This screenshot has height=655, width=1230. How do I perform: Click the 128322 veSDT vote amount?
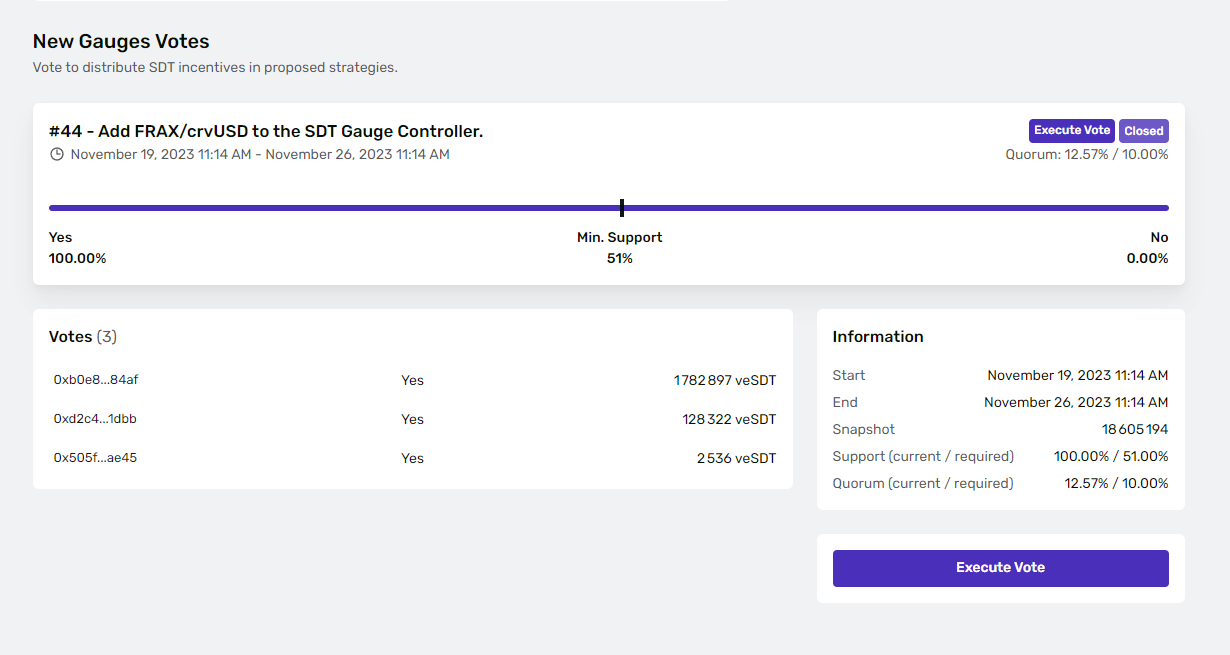pyautogui.click(x=729, y=420)
